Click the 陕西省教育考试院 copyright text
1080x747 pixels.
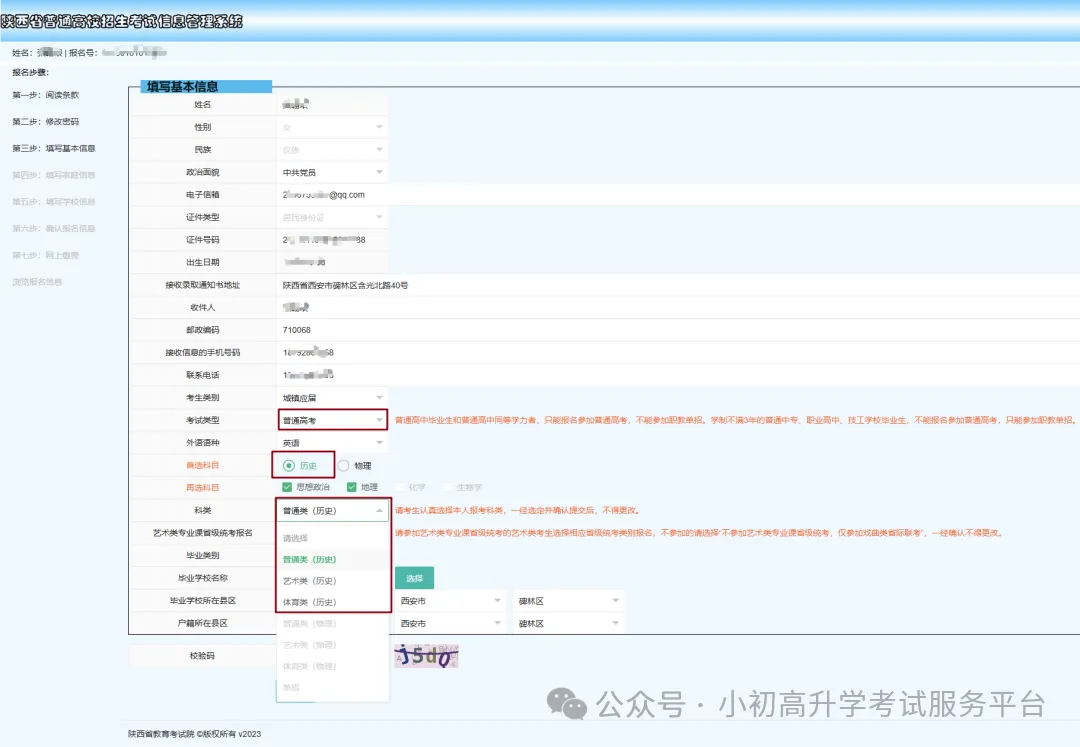point(194,734)
